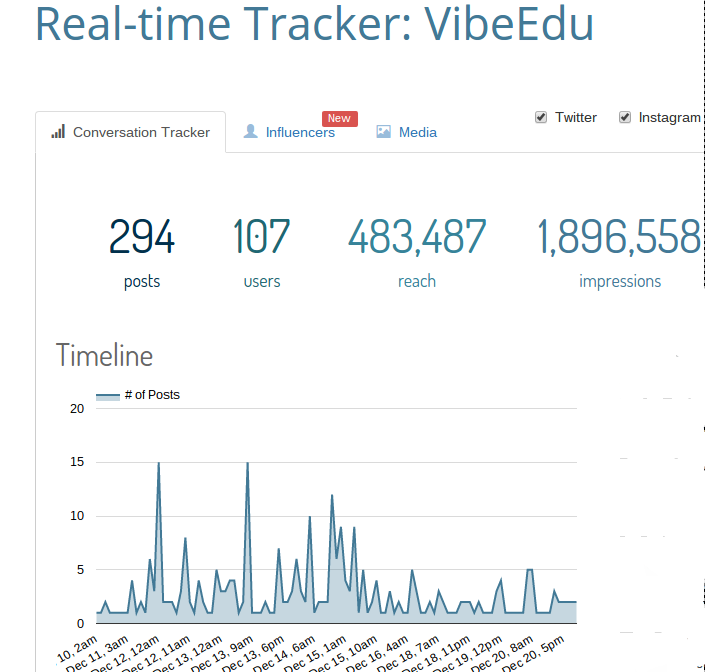Click the Timeline section heading
705x672 pixels.
coord(104,356)
